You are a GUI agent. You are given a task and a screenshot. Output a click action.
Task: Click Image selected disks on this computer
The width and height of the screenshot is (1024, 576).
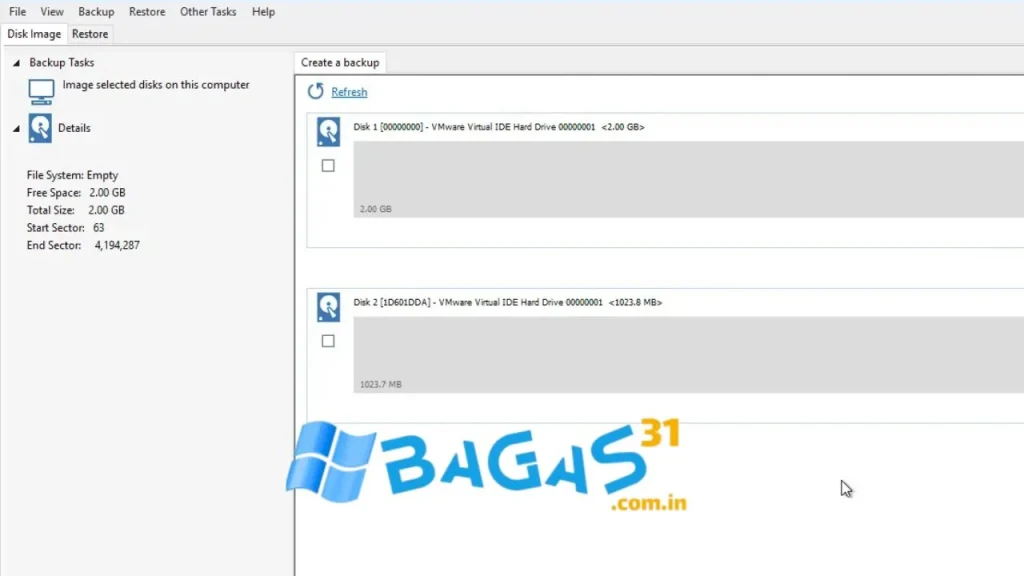pos(156,85)
